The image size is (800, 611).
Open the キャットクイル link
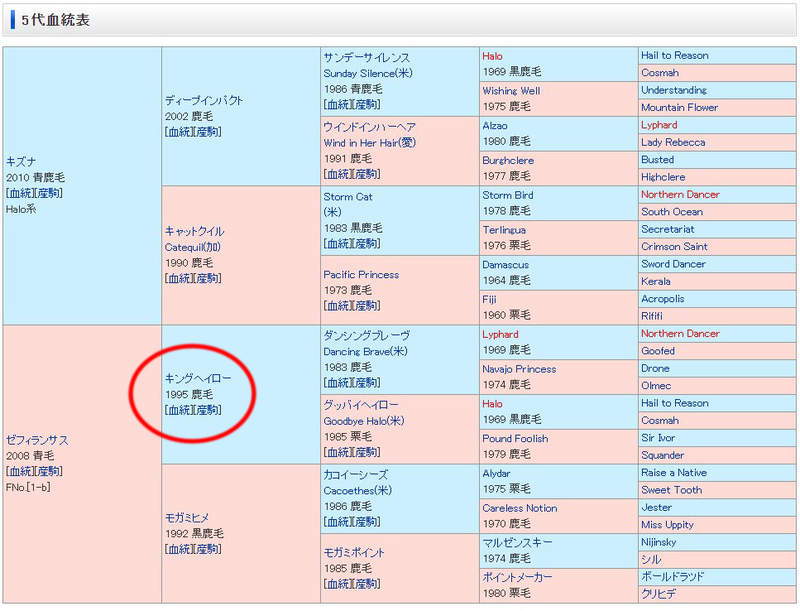(194, 231)
